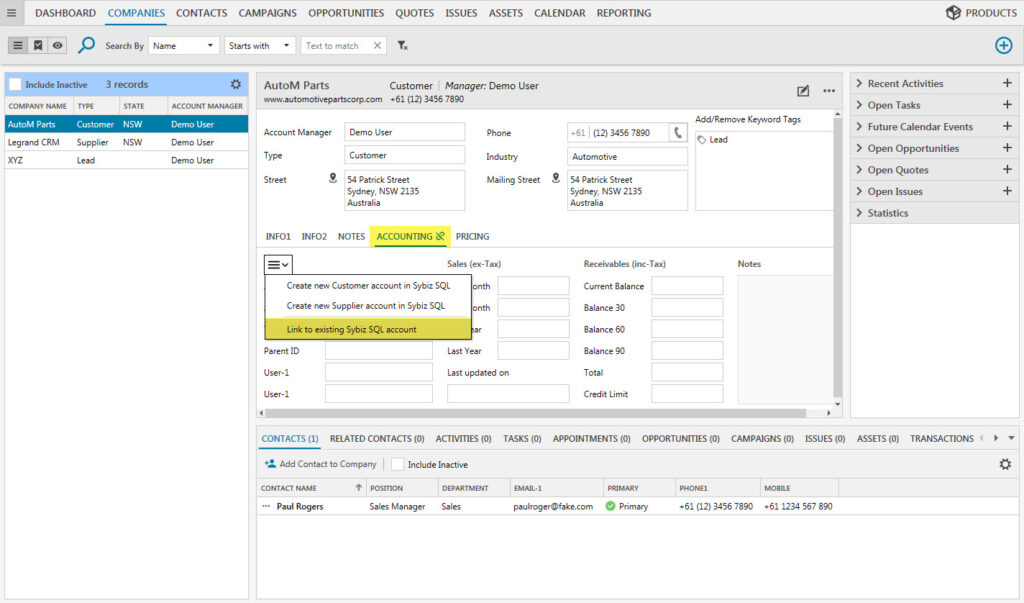Screen dimensions: 1024x603
Task: Switch to the PRICING tab
Action: pyautogui.click(x=472, y=237)
